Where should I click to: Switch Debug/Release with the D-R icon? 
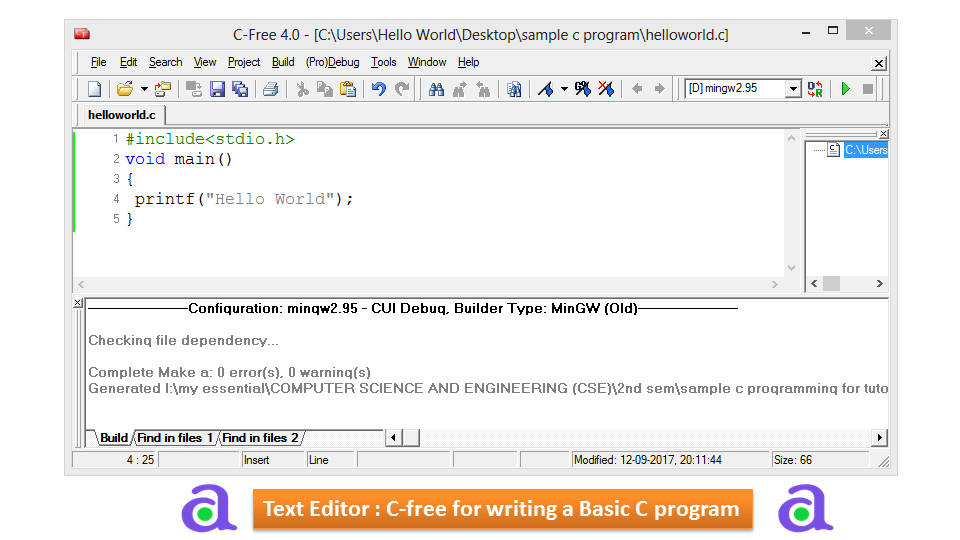pos(815,89)
